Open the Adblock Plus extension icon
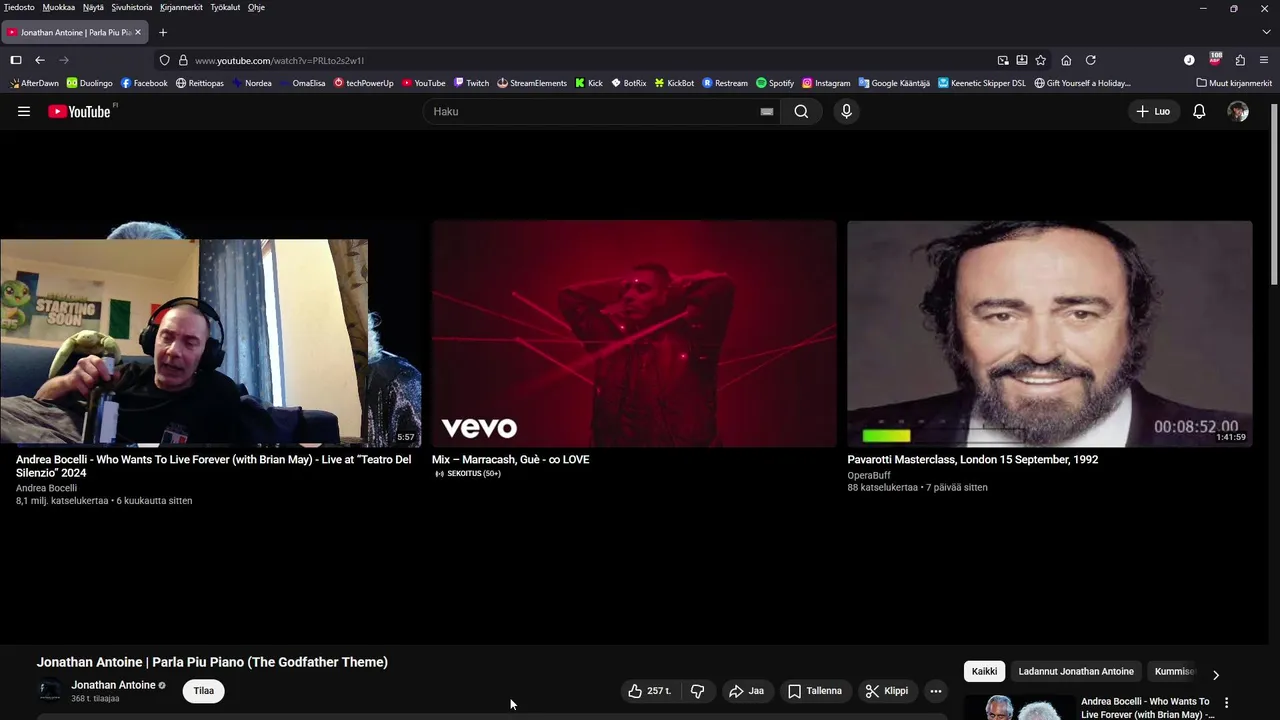Viewport: 1280px width, 720px height. pyautogui.click(x=1215, y=59)
